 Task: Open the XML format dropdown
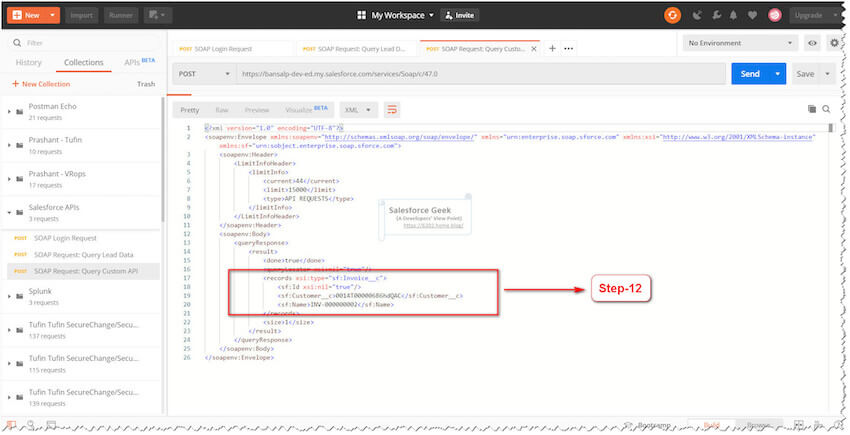358,110
